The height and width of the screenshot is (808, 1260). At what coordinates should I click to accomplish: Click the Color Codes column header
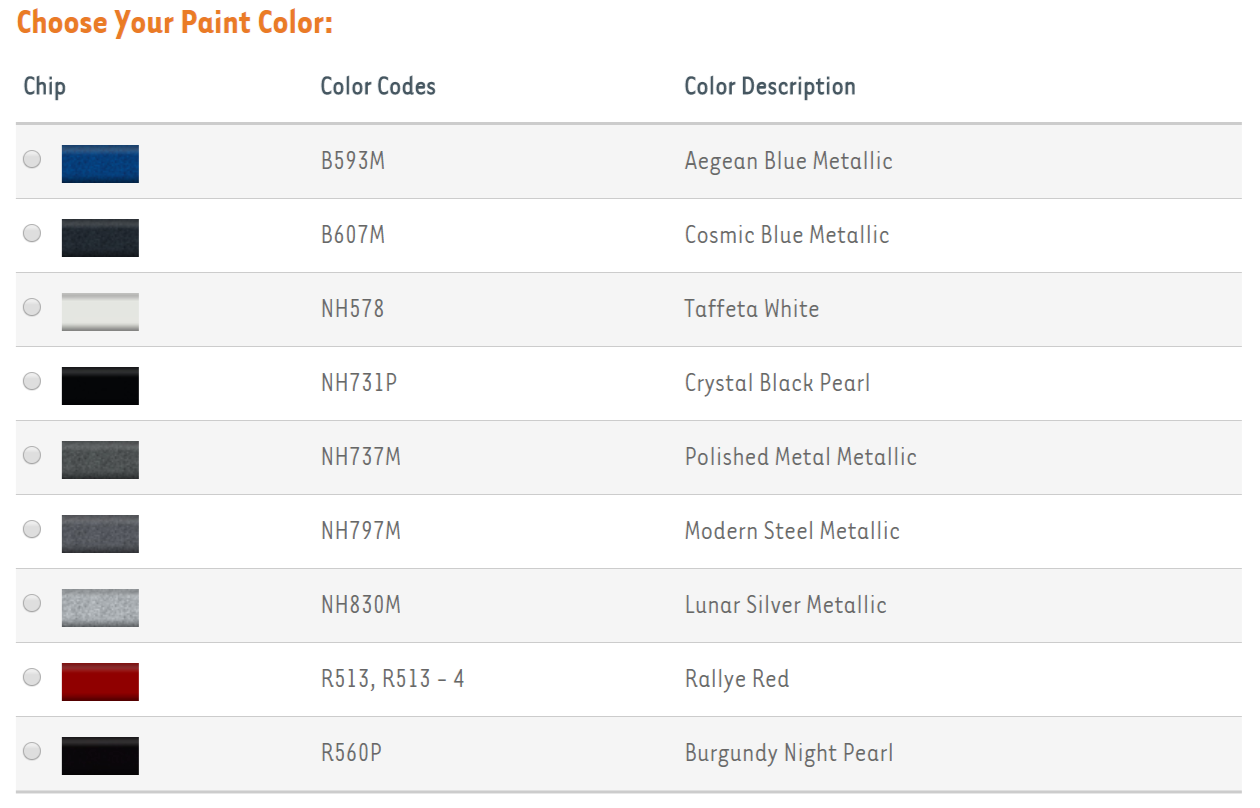coord(377,87)
